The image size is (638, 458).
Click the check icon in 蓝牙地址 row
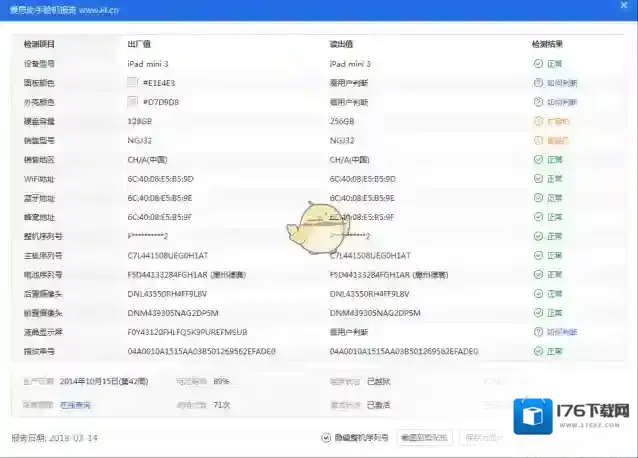pyautogui.click(x=538, y=198)
